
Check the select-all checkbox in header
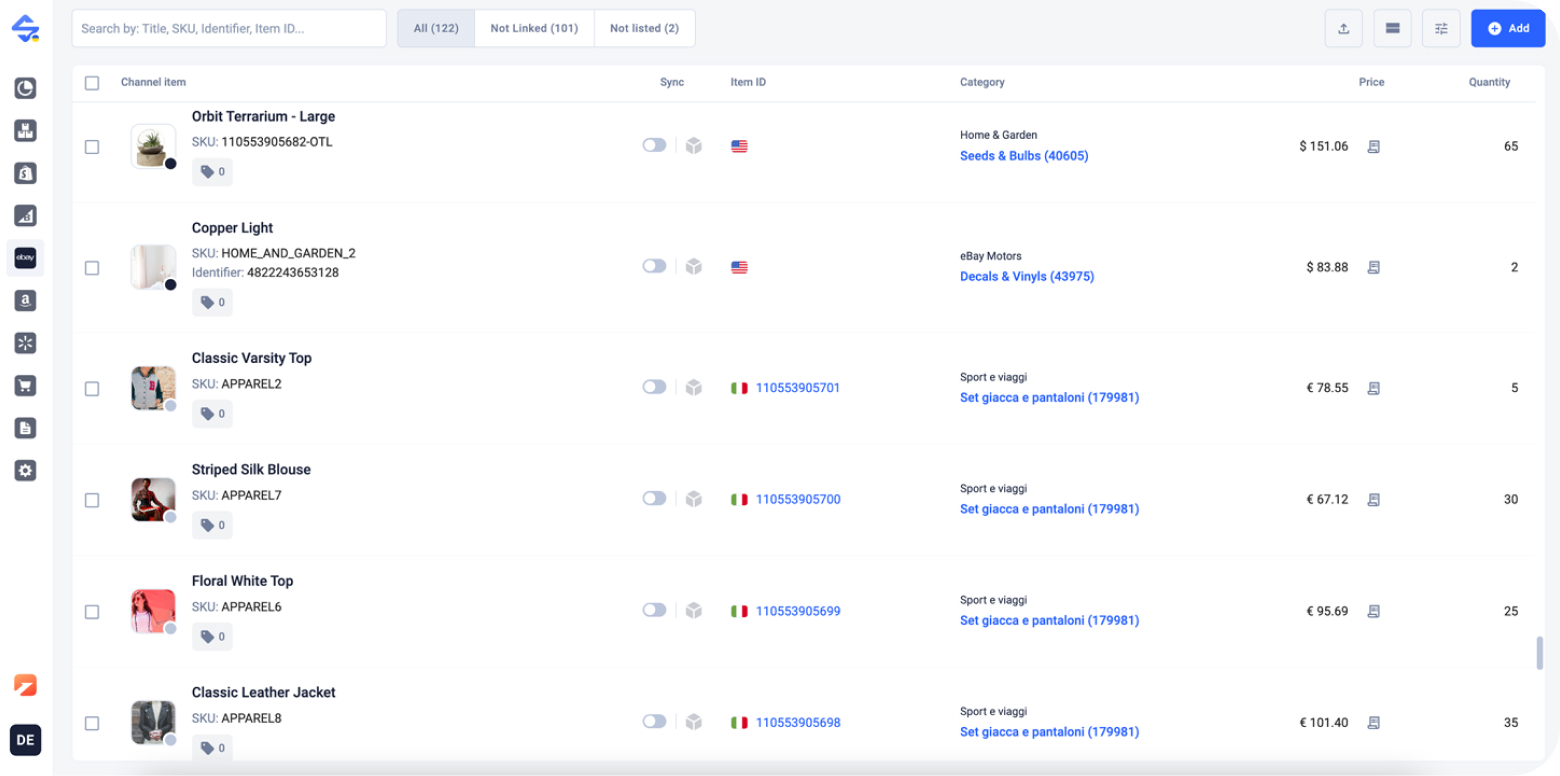pos(92,83)
